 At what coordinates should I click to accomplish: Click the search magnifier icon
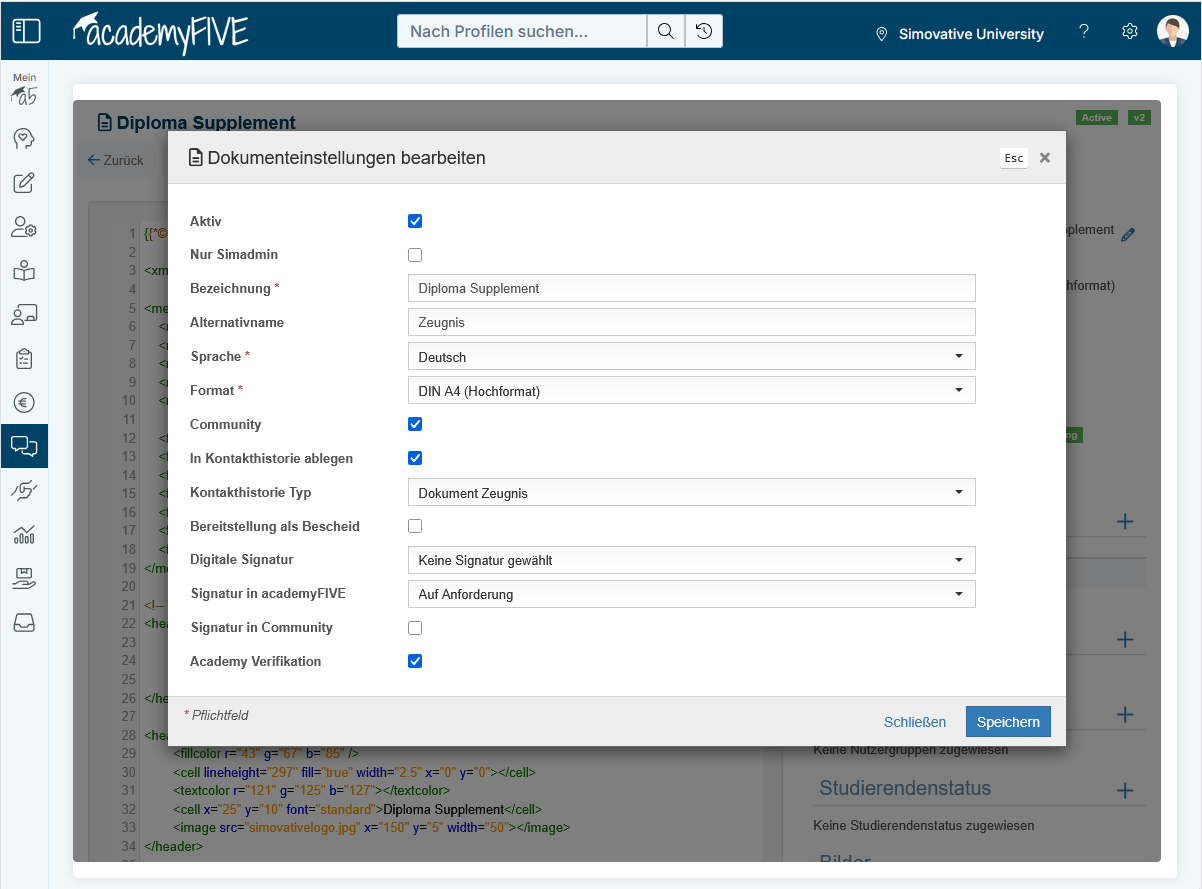665,31
